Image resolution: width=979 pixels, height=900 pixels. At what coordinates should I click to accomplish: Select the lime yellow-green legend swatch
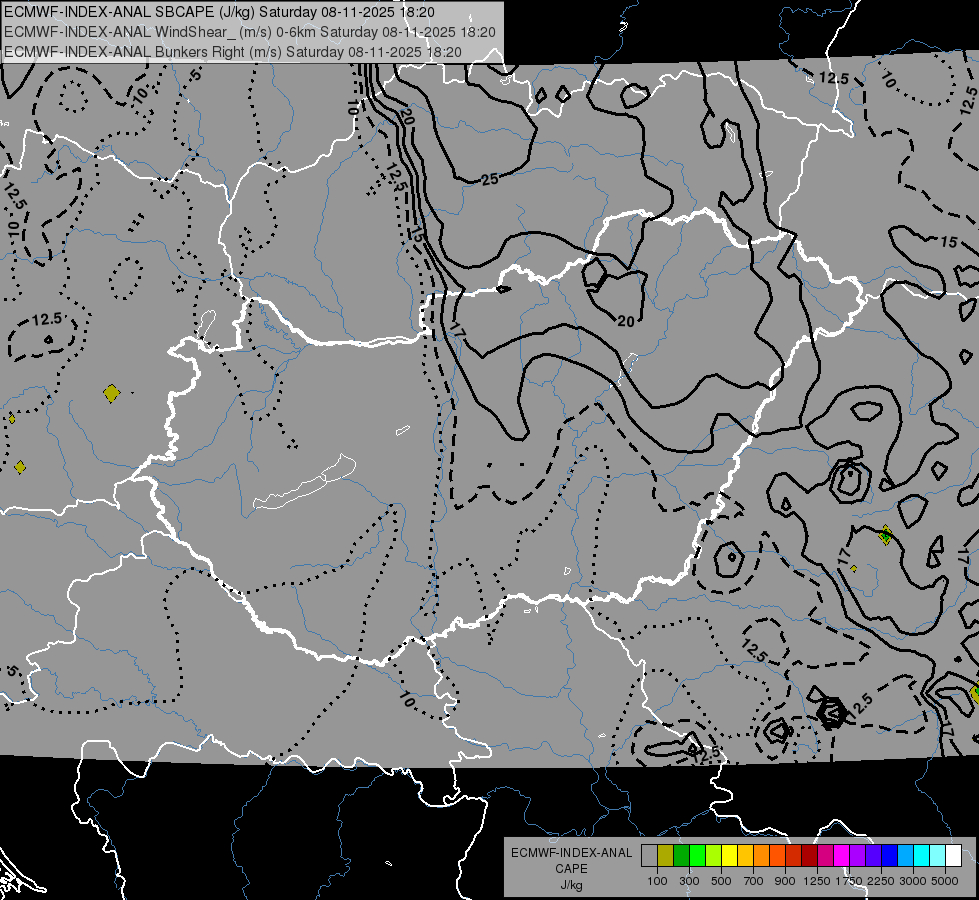tap(714, 855)
